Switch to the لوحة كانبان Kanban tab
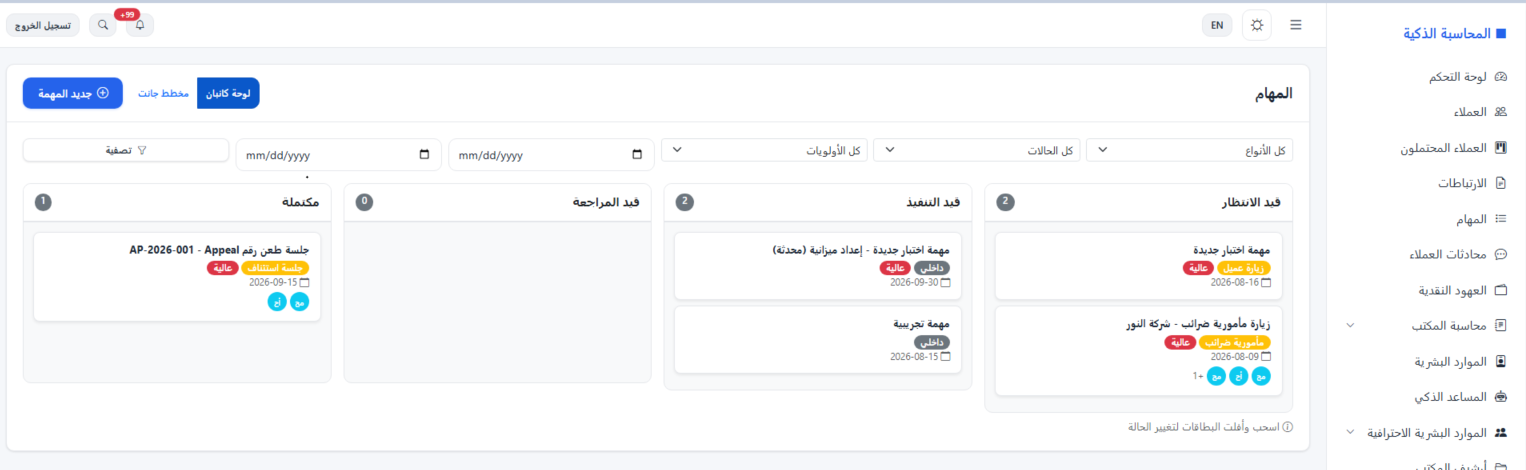Screen dimensions: 1526x470 (228, 93)
